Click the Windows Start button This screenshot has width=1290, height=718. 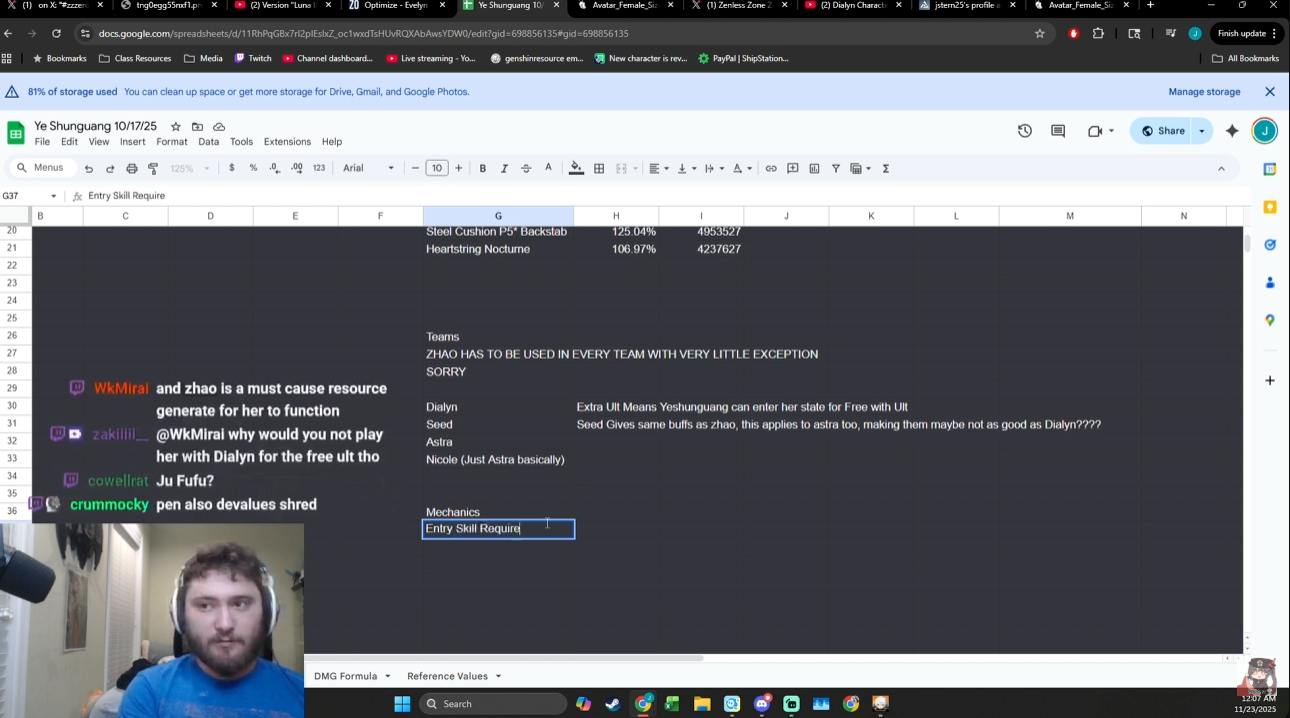402,704
